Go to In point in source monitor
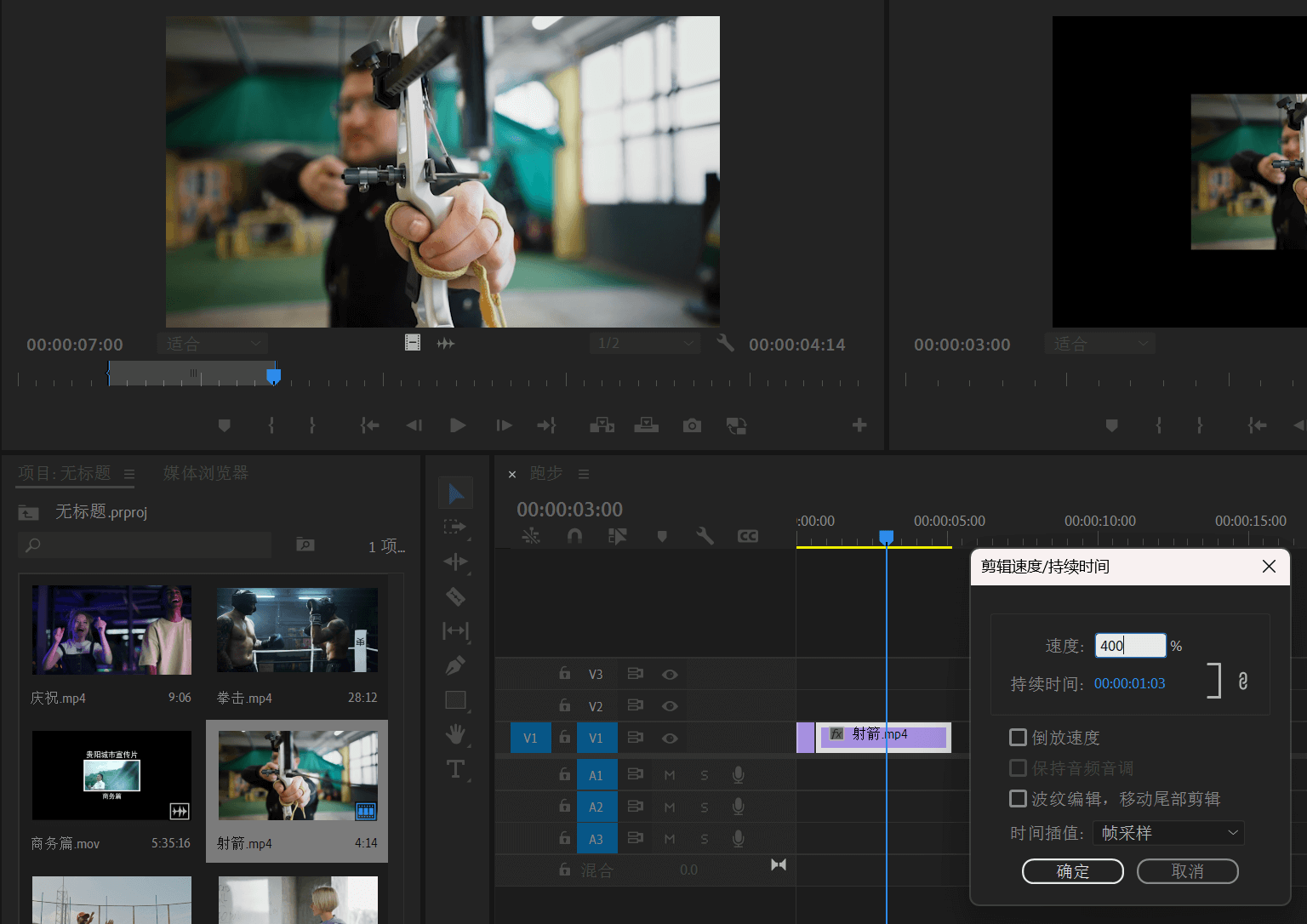 [369, 425]
